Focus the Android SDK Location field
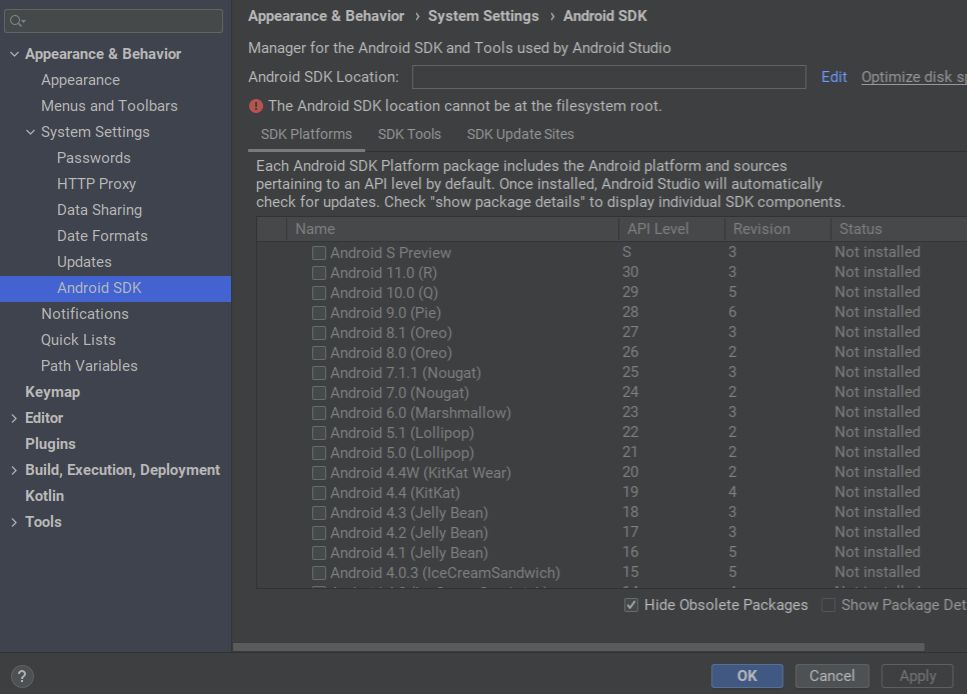The width and height of the screenshot is (967, 694). [609, 77]
